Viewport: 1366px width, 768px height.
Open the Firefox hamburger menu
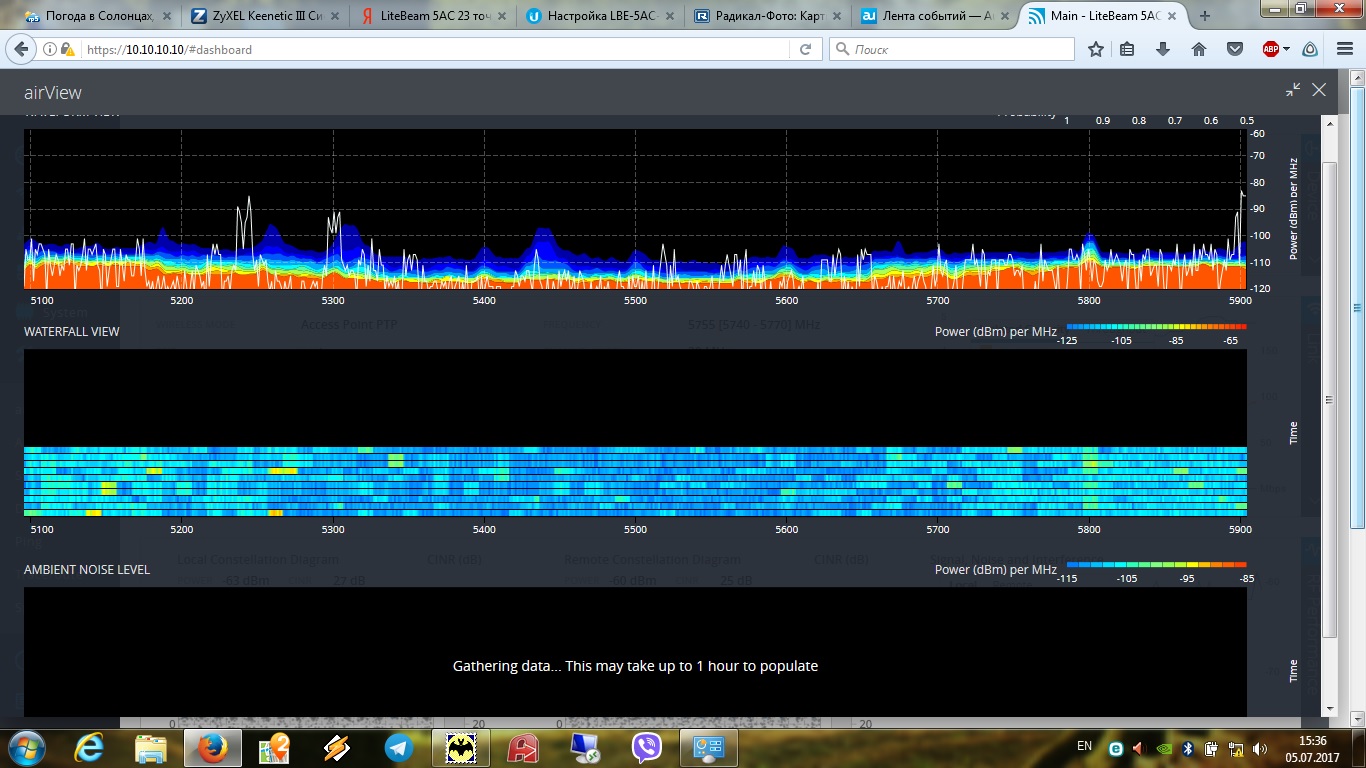(1343, 49)
